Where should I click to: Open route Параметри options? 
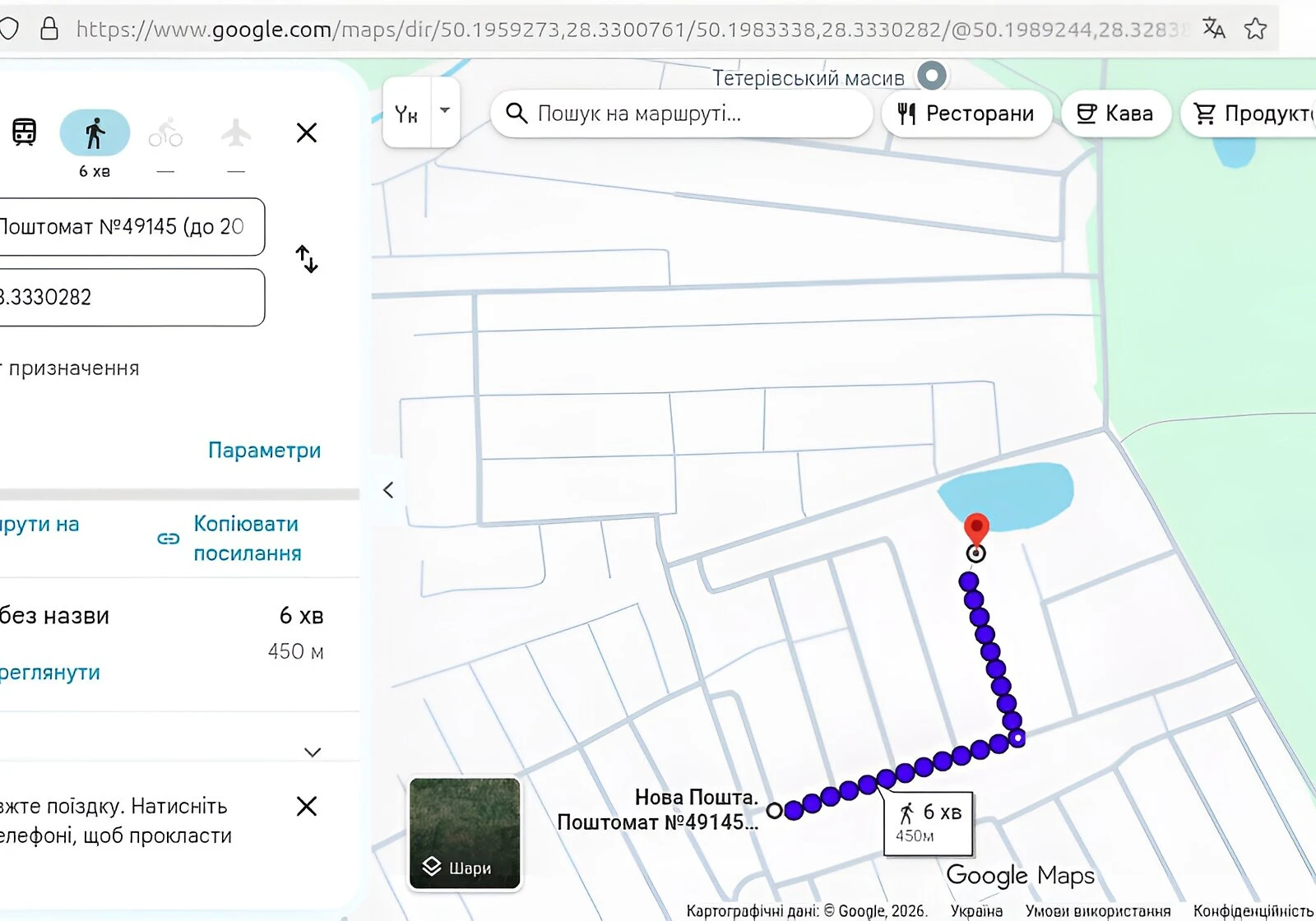(x=264, y=451)
